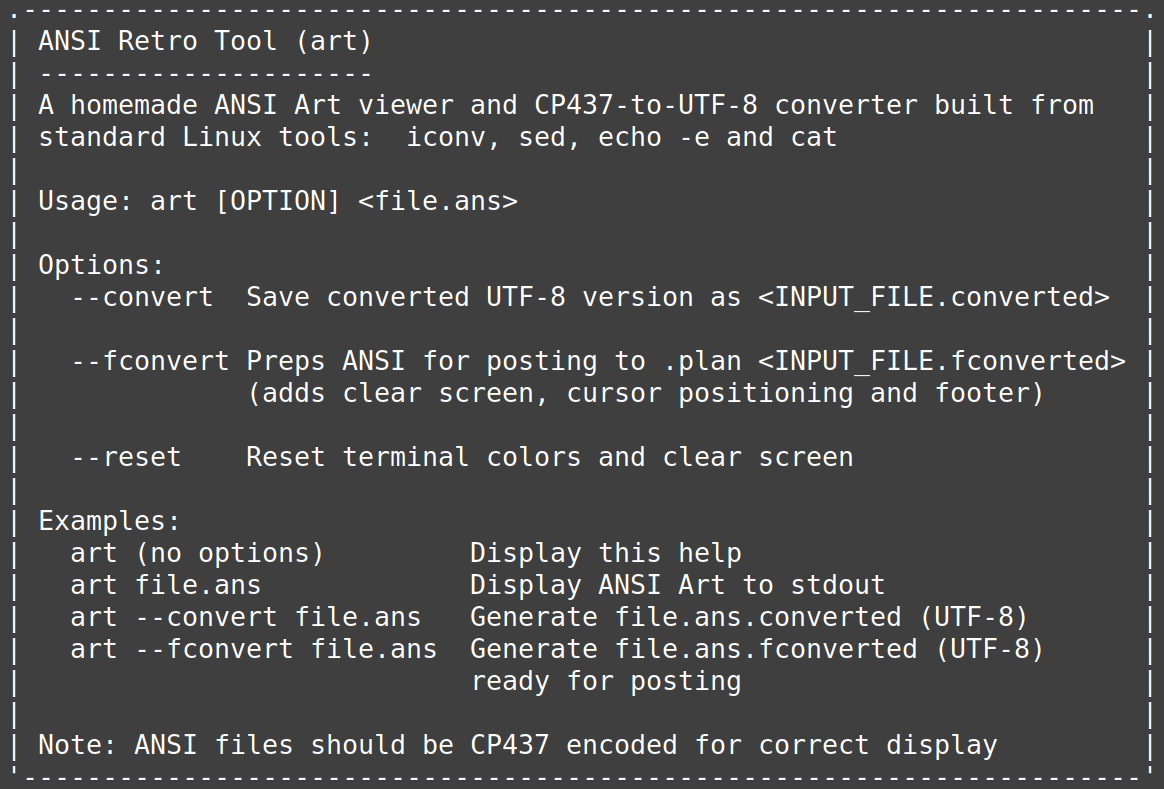Screen dimensions: 1164x789
Task: Click the "art (no options)" example
Action: [197, 553]
